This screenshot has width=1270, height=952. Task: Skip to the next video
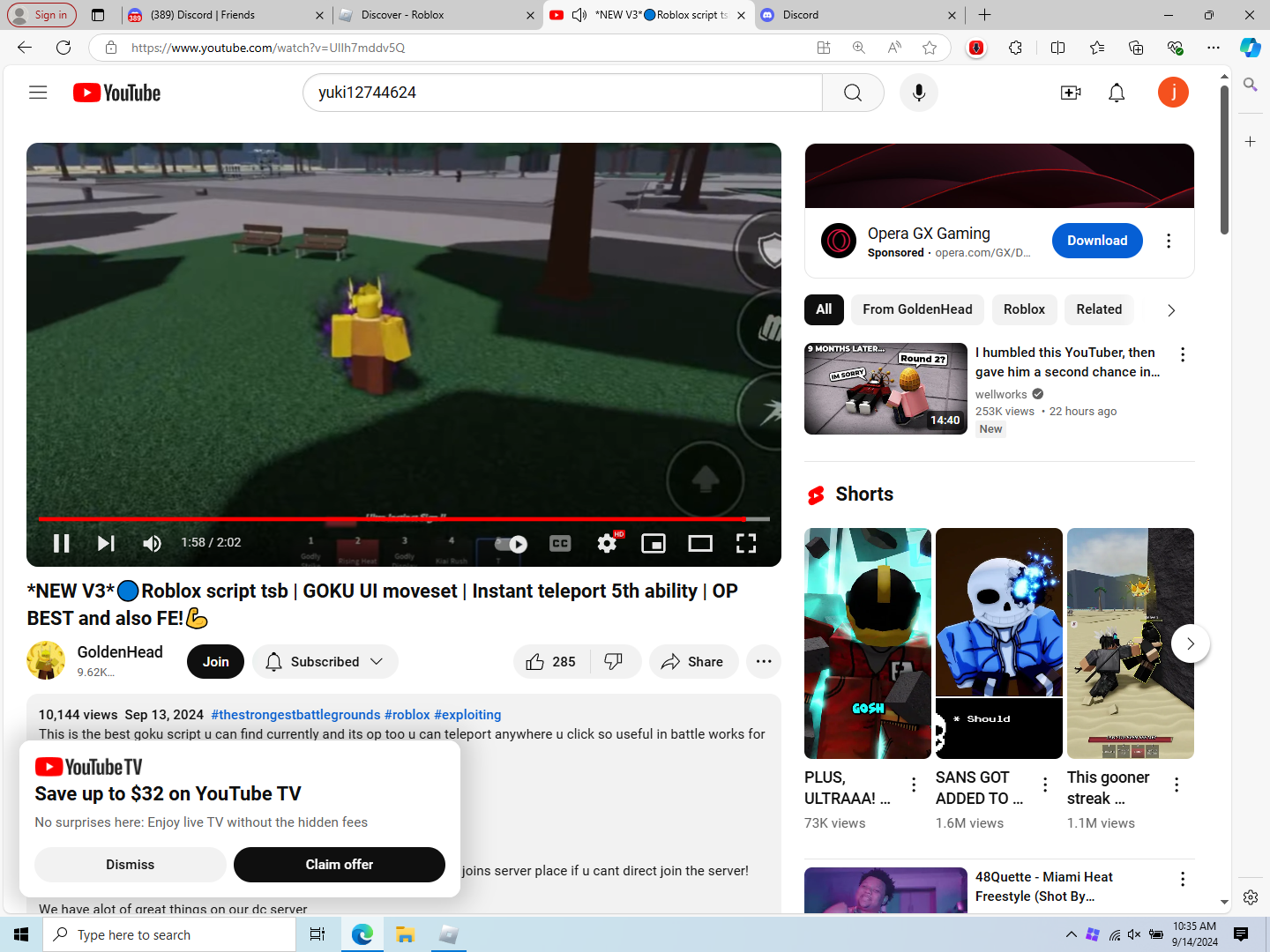point(106,543)
